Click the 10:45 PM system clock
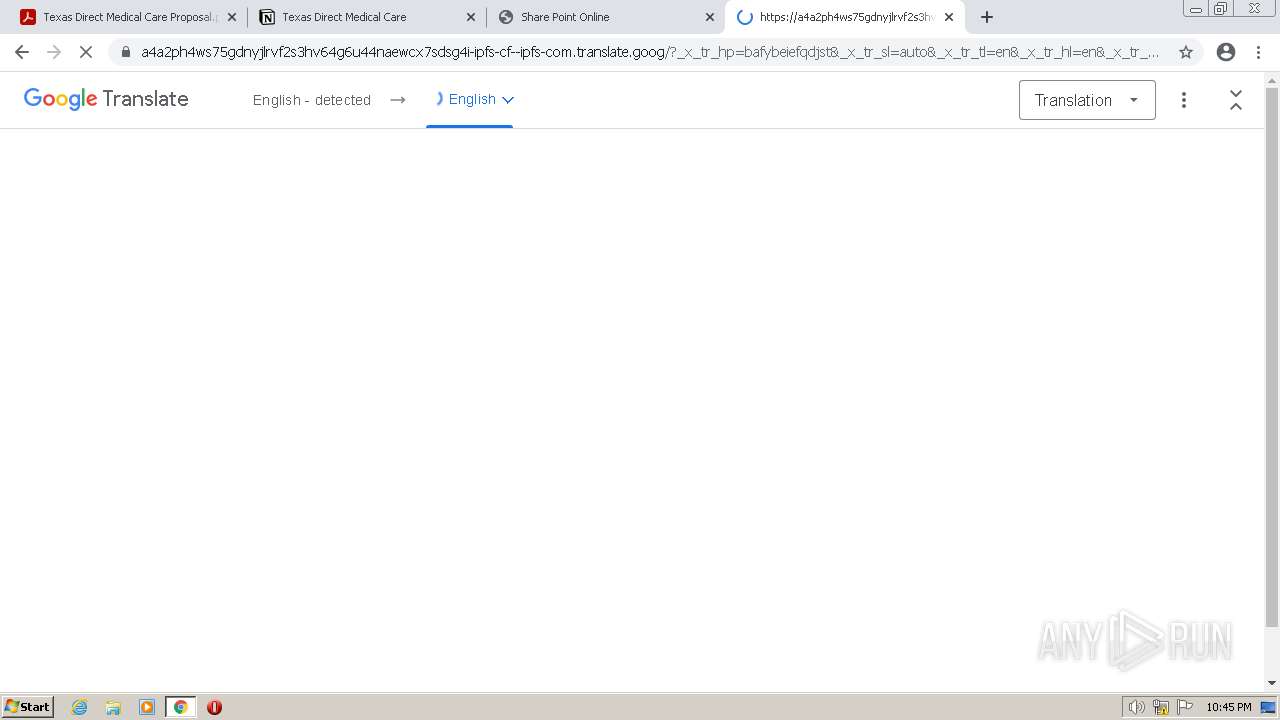The height and width of the screenshot is (720, 1280). pos(1229,707)
